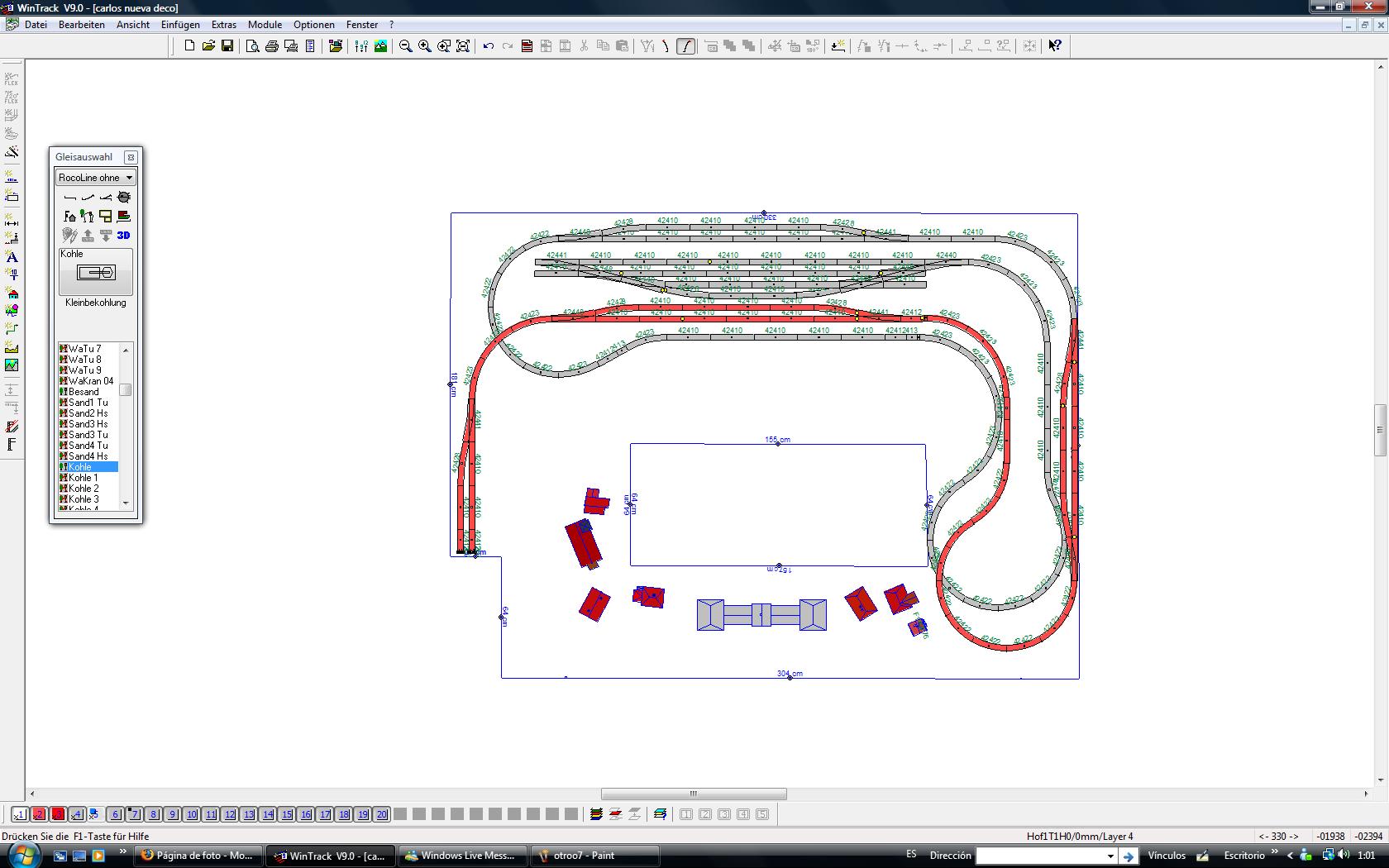Toggle layer 2 button in layer bar

pyautogui.click(x=39, y=814)
